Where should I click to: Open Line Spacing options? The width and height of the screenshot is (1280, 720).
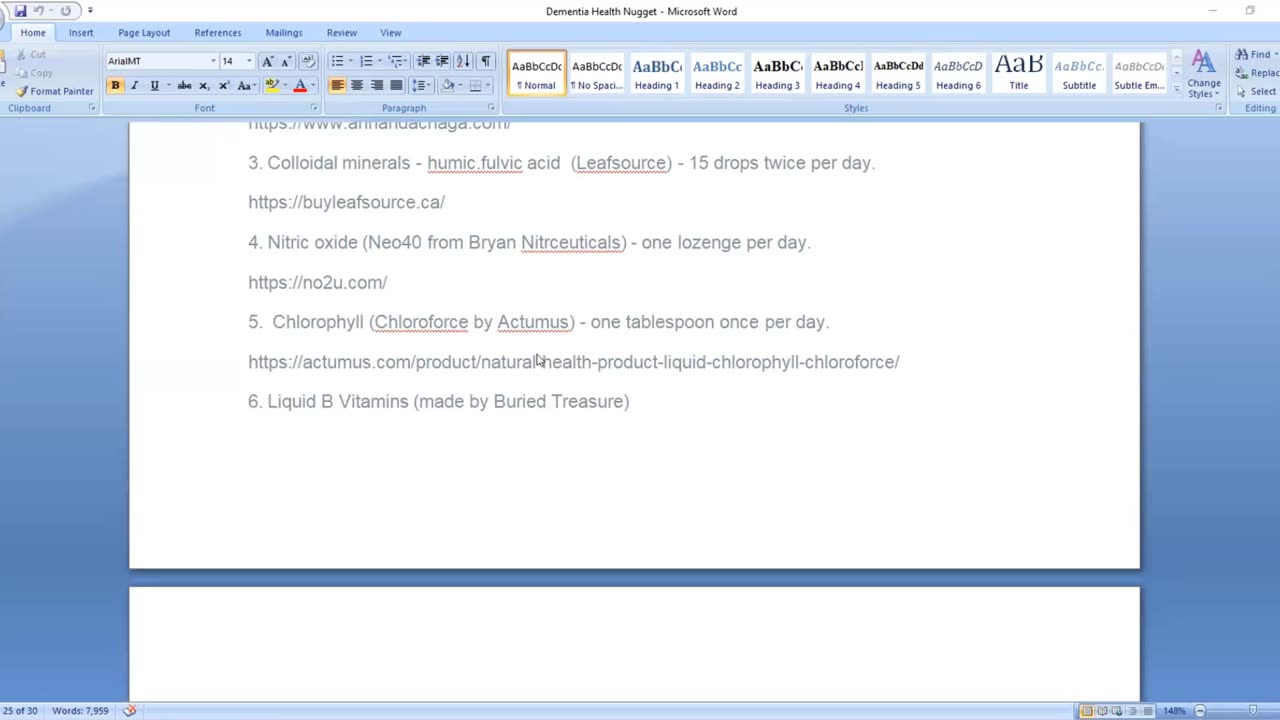pos(421,86)
